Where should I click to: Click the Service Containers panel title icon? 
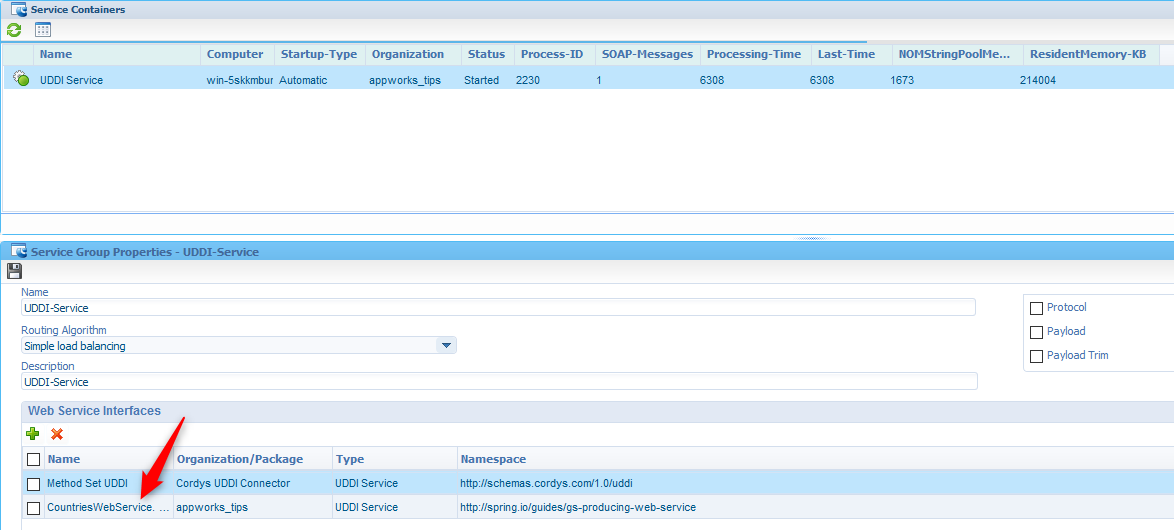pyautogui.click(x=18, y=9)
